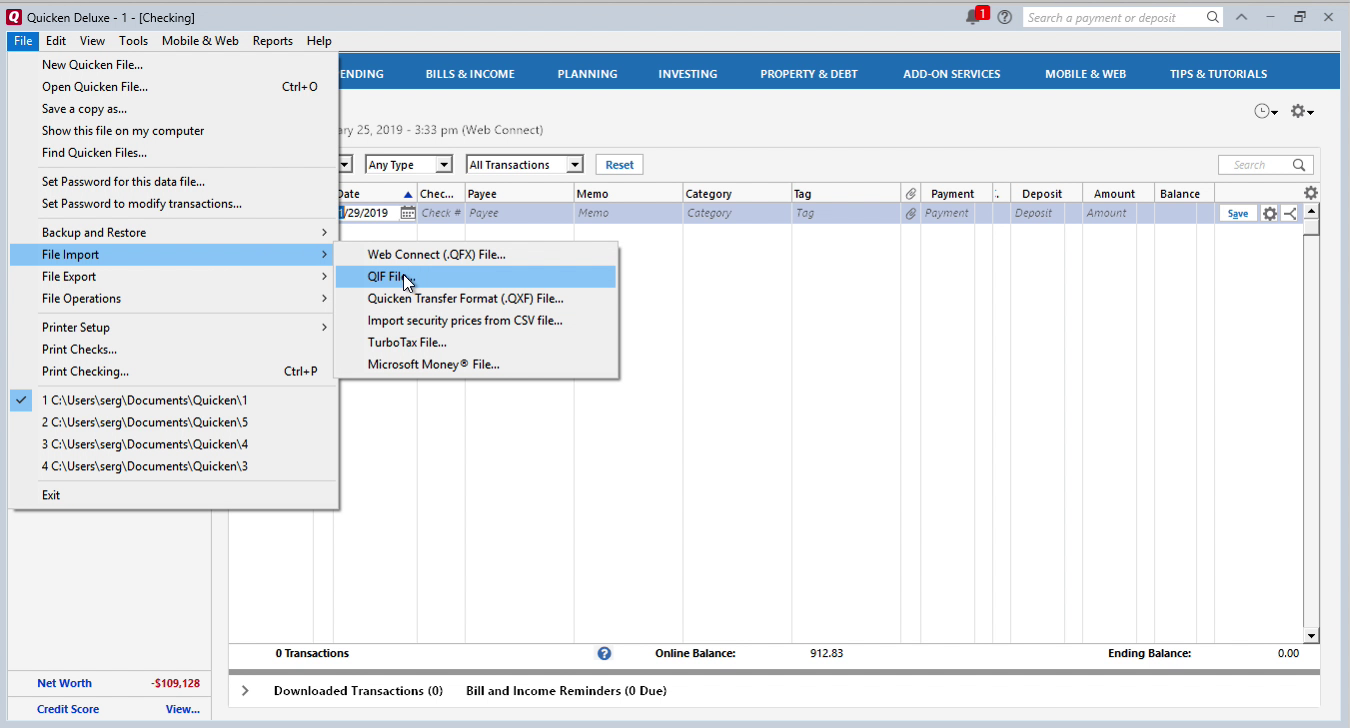Click the attachment paperclip column header

click(x=911, y=194)
